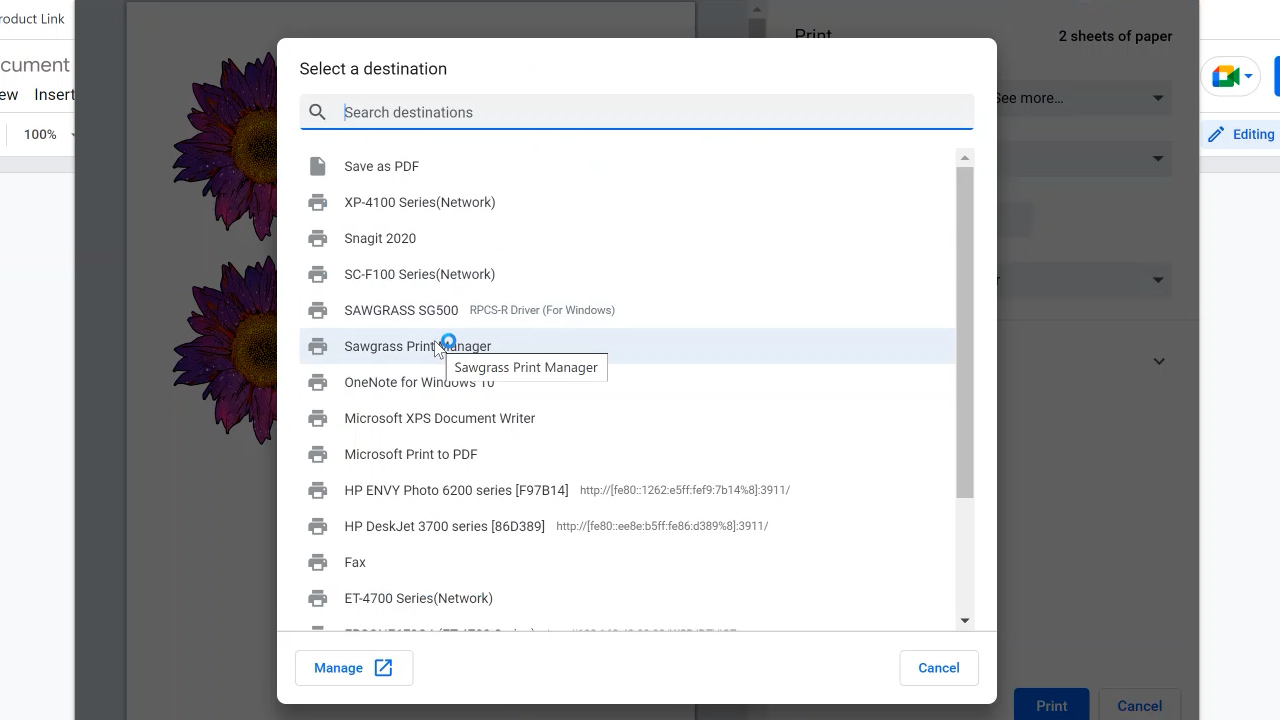Open the Google Meet dropdown arrow
This screenshot has height=720, width=1280.
1249,77
